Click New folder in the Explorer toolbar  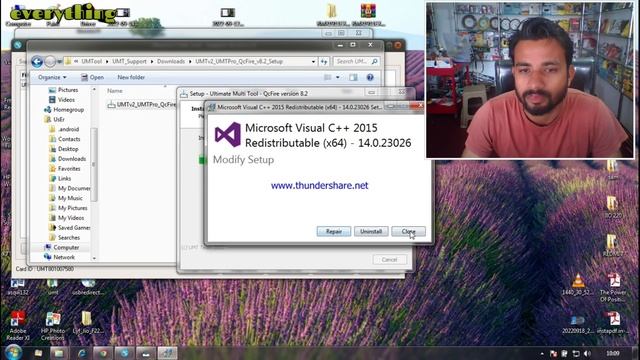131,77
